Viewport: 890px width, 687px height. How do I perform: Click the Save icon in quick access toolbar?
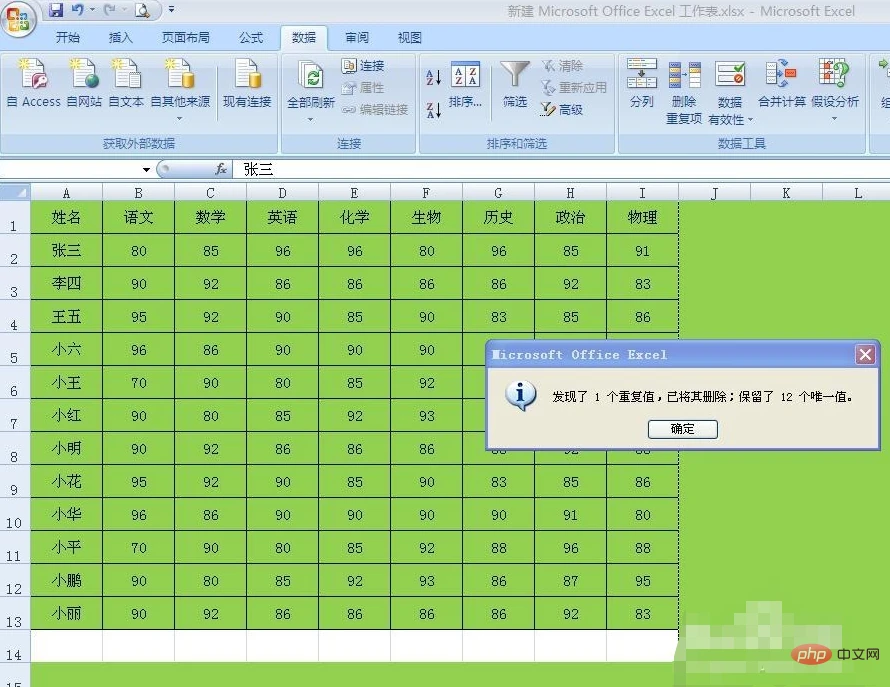tap(56, 11)
